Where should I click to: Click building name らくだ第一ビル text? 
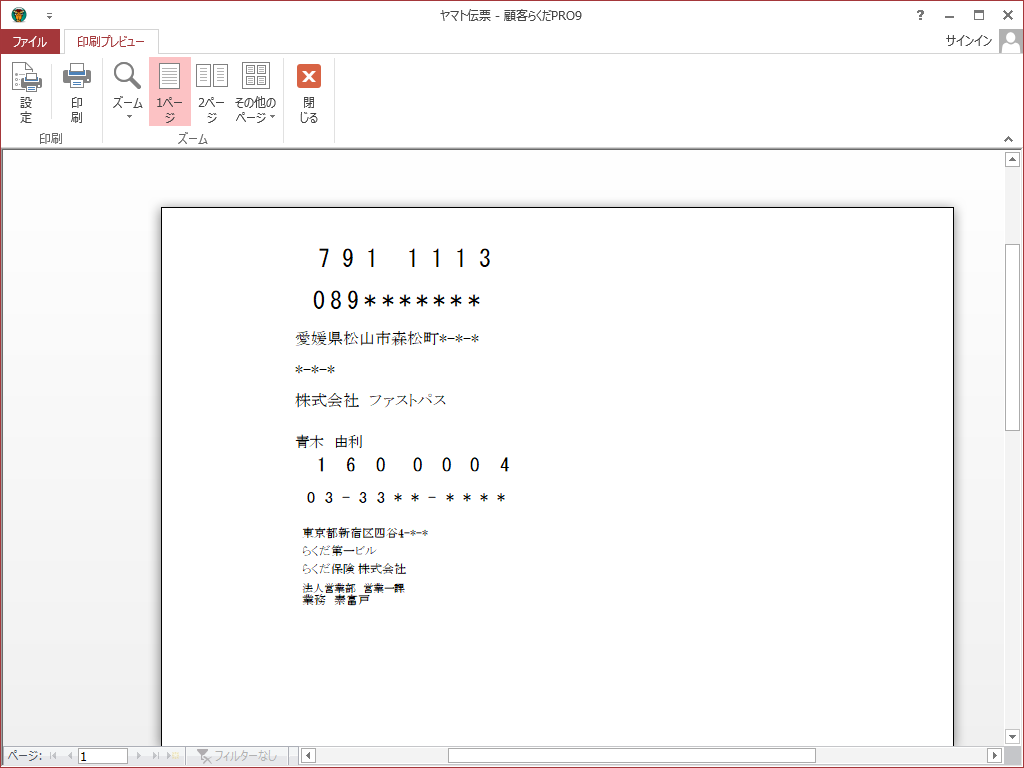339,551
